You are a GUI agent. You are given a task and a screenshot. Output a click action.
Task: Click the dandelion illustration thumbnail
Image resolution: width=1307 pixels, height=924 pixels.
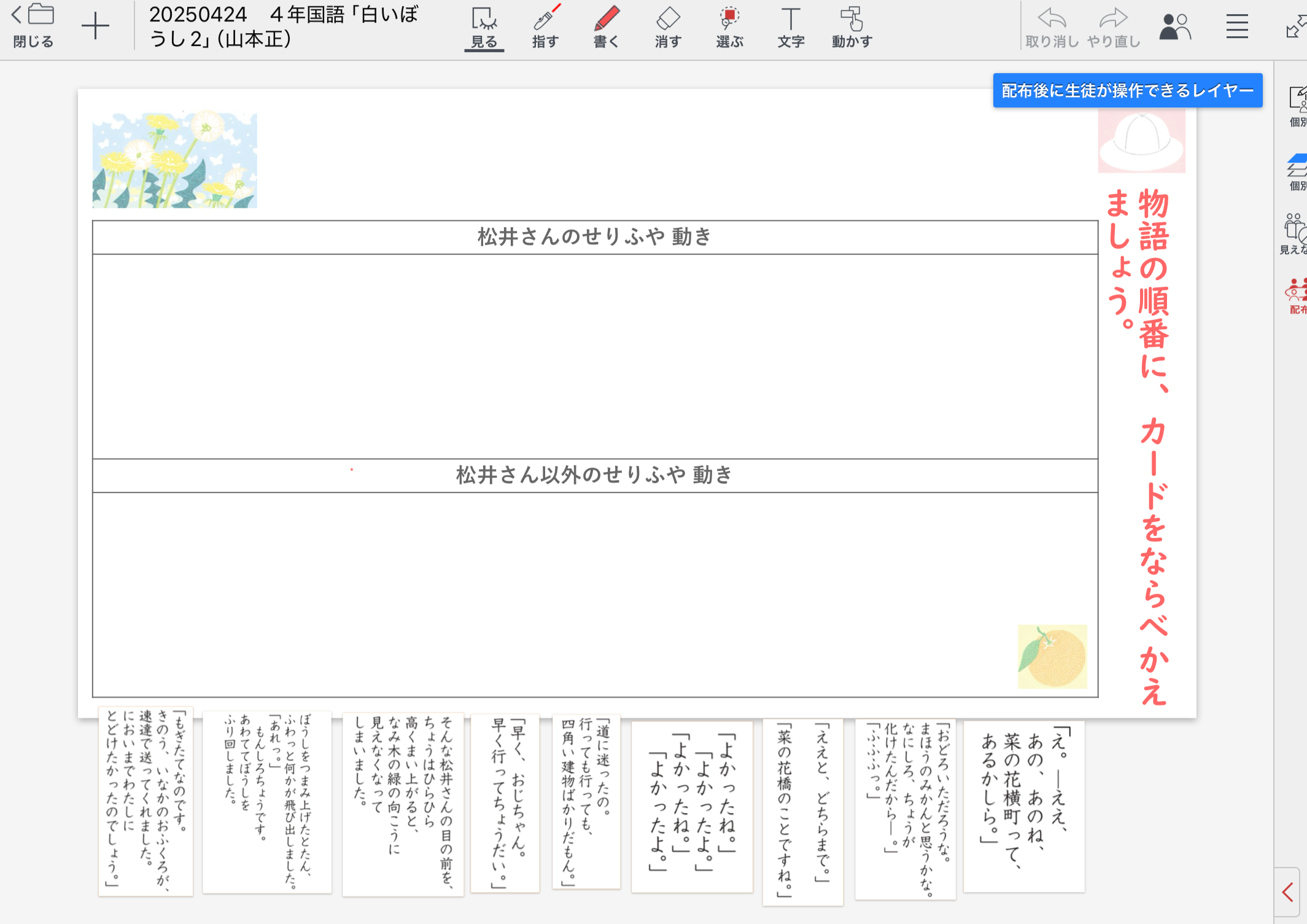pos(175,160)
